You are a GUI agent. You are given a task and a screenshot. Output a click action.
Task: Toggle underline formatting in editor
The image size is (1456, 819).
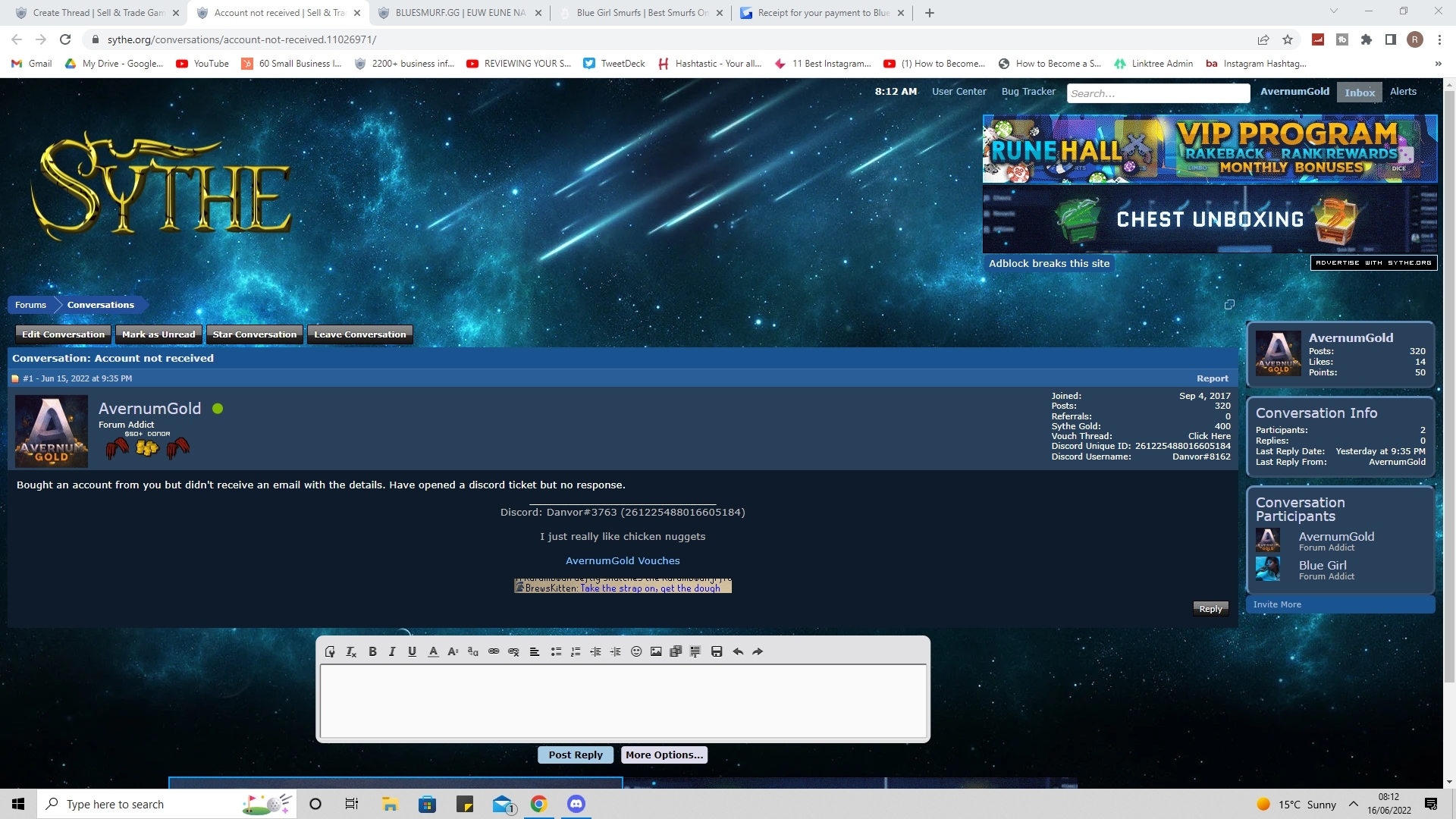(x=412, y=651)
